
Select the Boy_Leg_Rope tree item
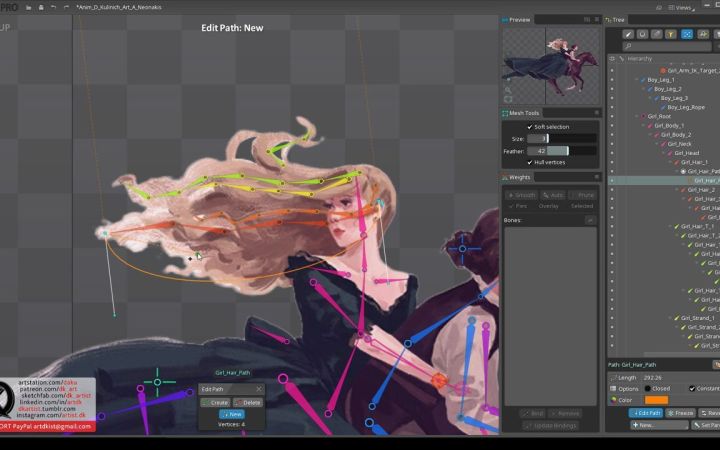click(686, 107)
